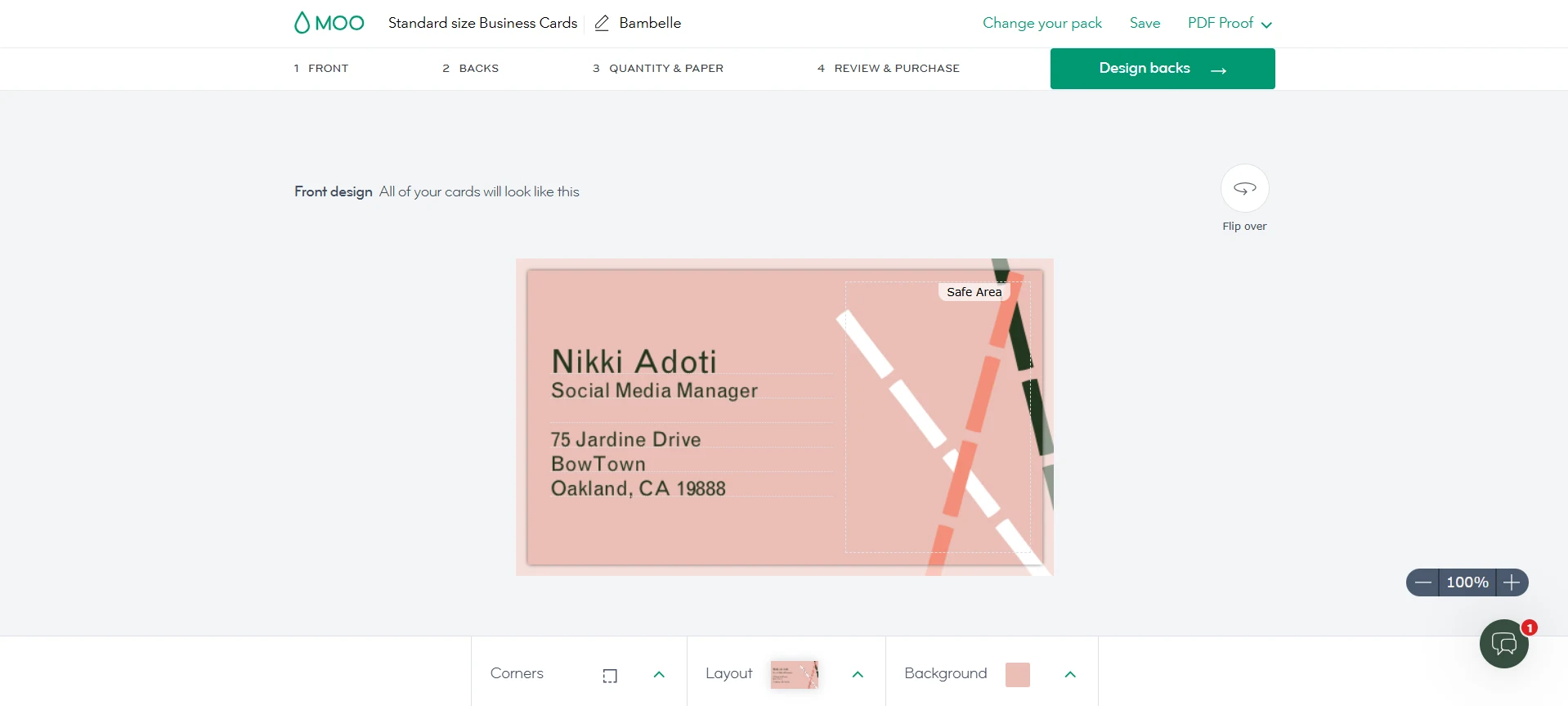Open the PDF Proof dropdown
The image size is (1568, 706).
pos(1230,23)
